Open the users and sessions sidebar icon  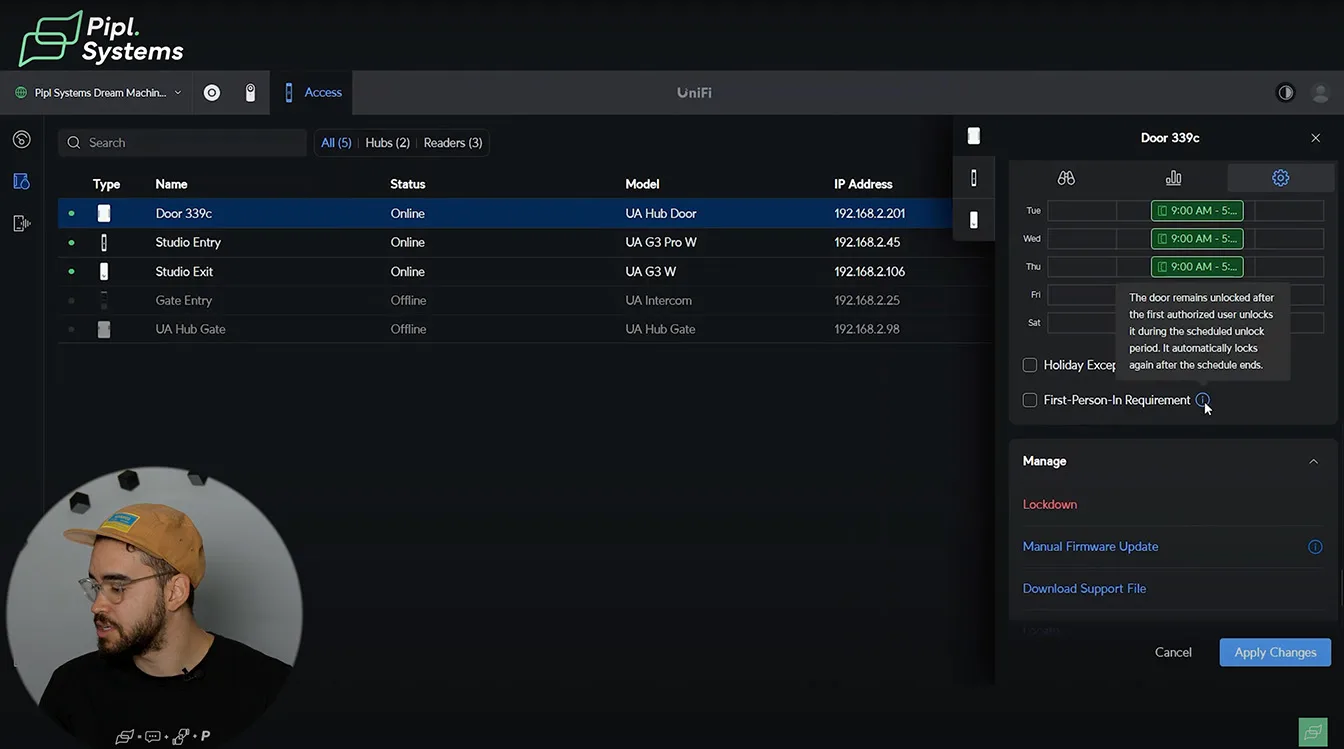click(21, 223)
